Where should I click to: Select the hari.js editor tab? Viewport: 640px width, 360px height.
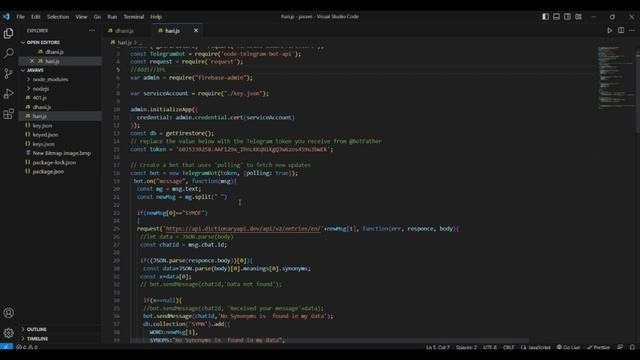point(177,31)
